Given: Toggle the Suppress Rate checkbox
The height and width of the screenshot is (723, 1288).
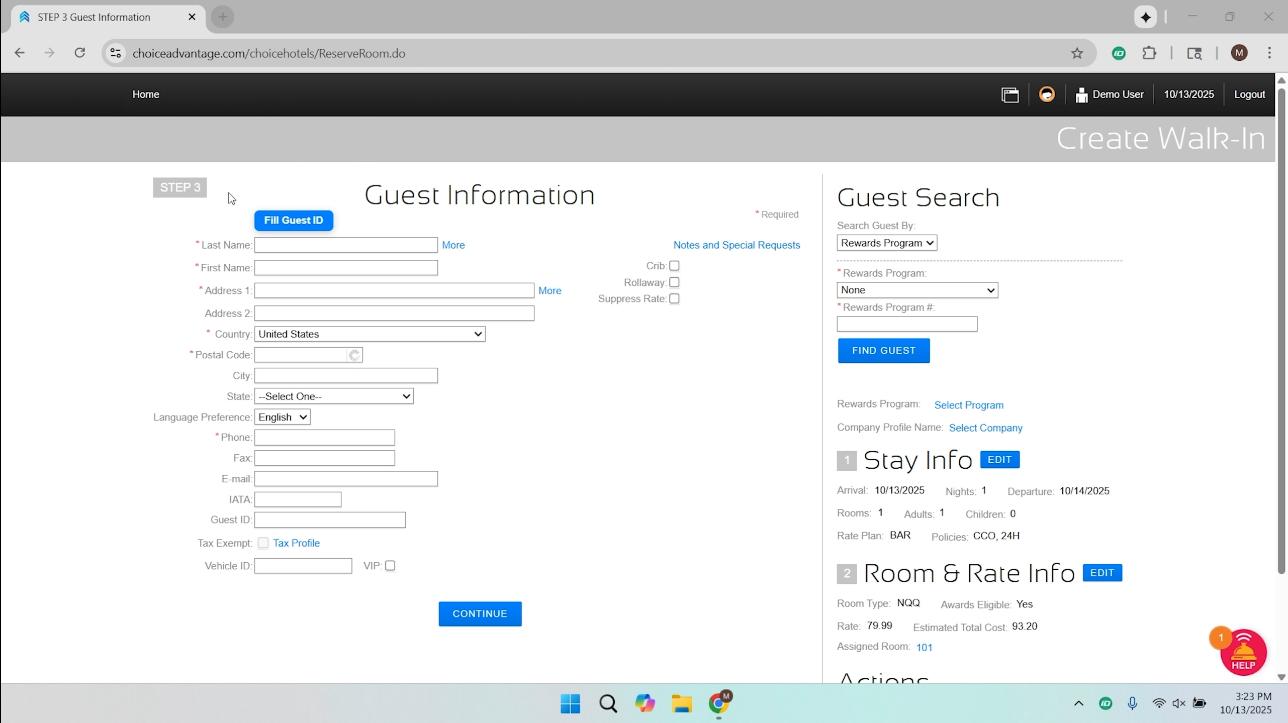Looking at the screenshot, I should tap(674, 299).
